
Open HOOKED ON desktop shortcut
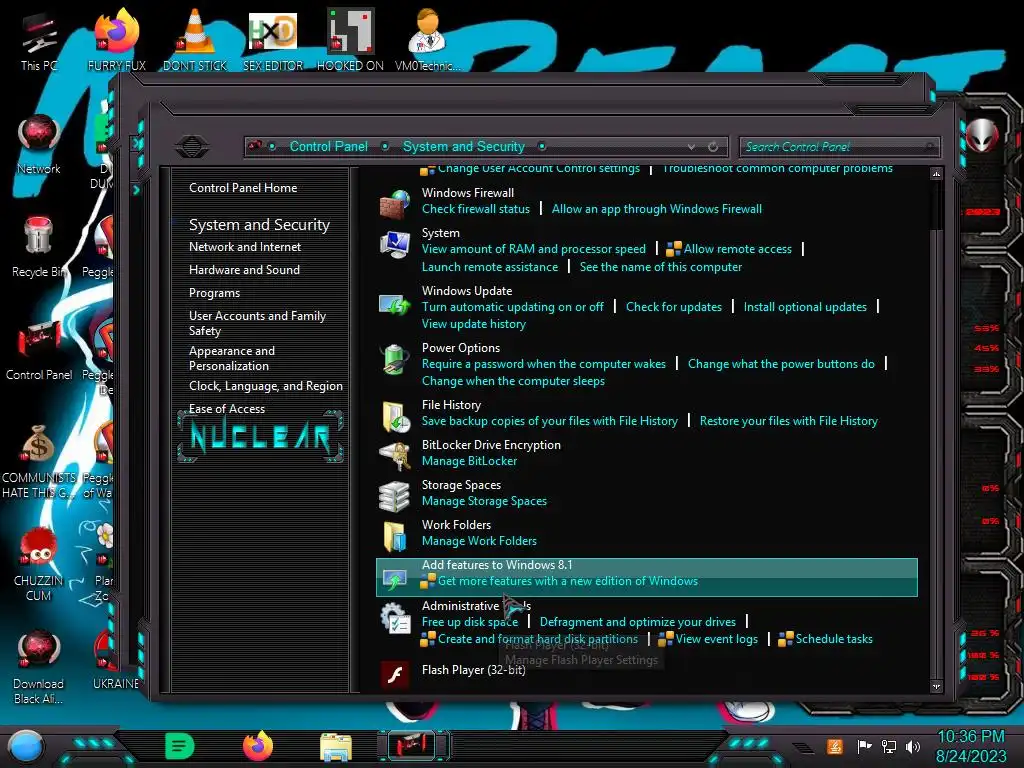(x=350, y=39)
